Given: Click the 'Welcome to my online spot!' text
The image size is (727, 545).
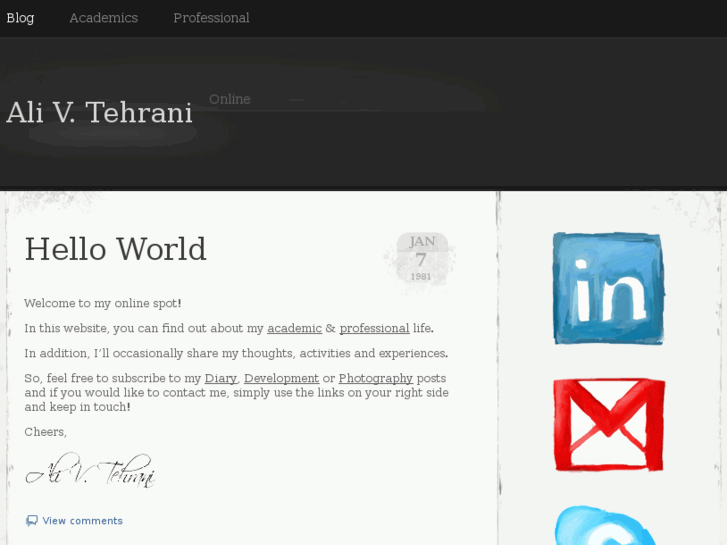Looking at the screenshot, I should 103,303.
